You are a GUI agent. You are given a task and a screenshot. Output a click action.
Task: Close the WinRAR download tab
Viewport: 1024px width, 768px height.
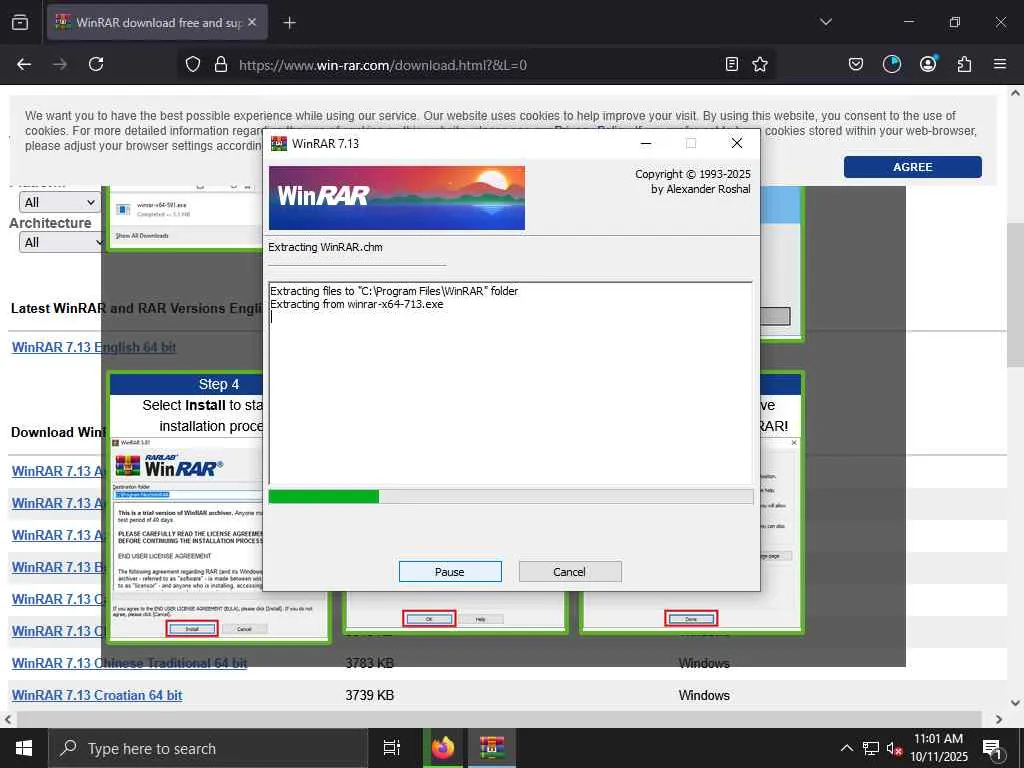tap(252, 22)
